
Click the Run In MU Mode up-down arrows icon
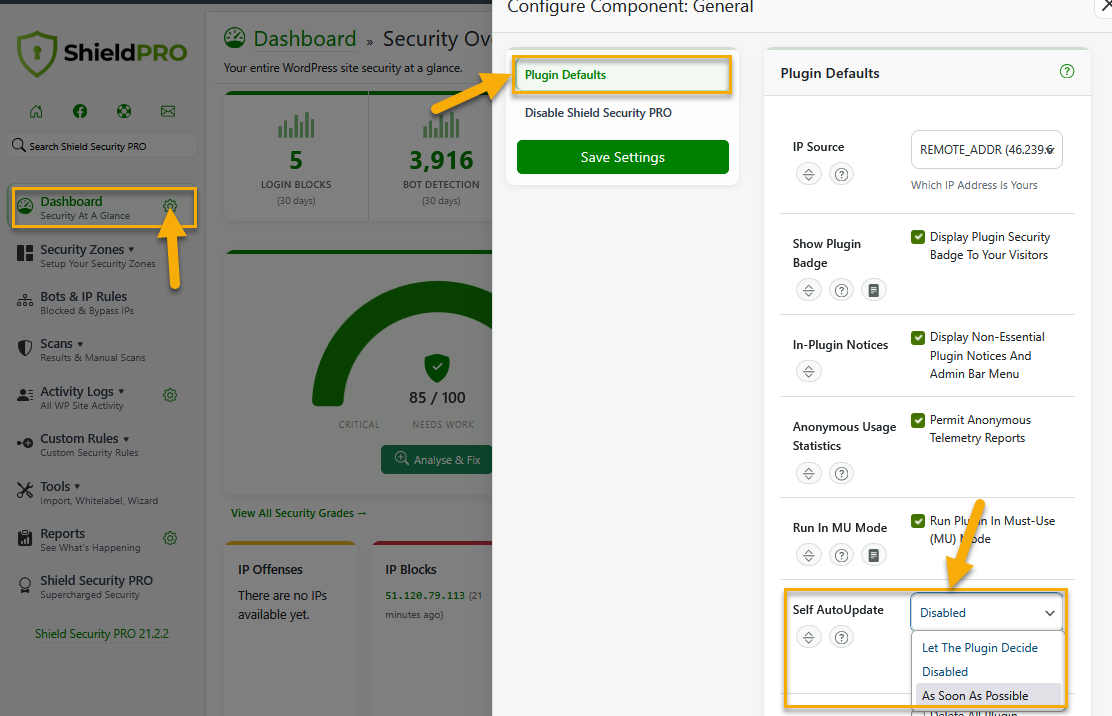pos(808,555)
